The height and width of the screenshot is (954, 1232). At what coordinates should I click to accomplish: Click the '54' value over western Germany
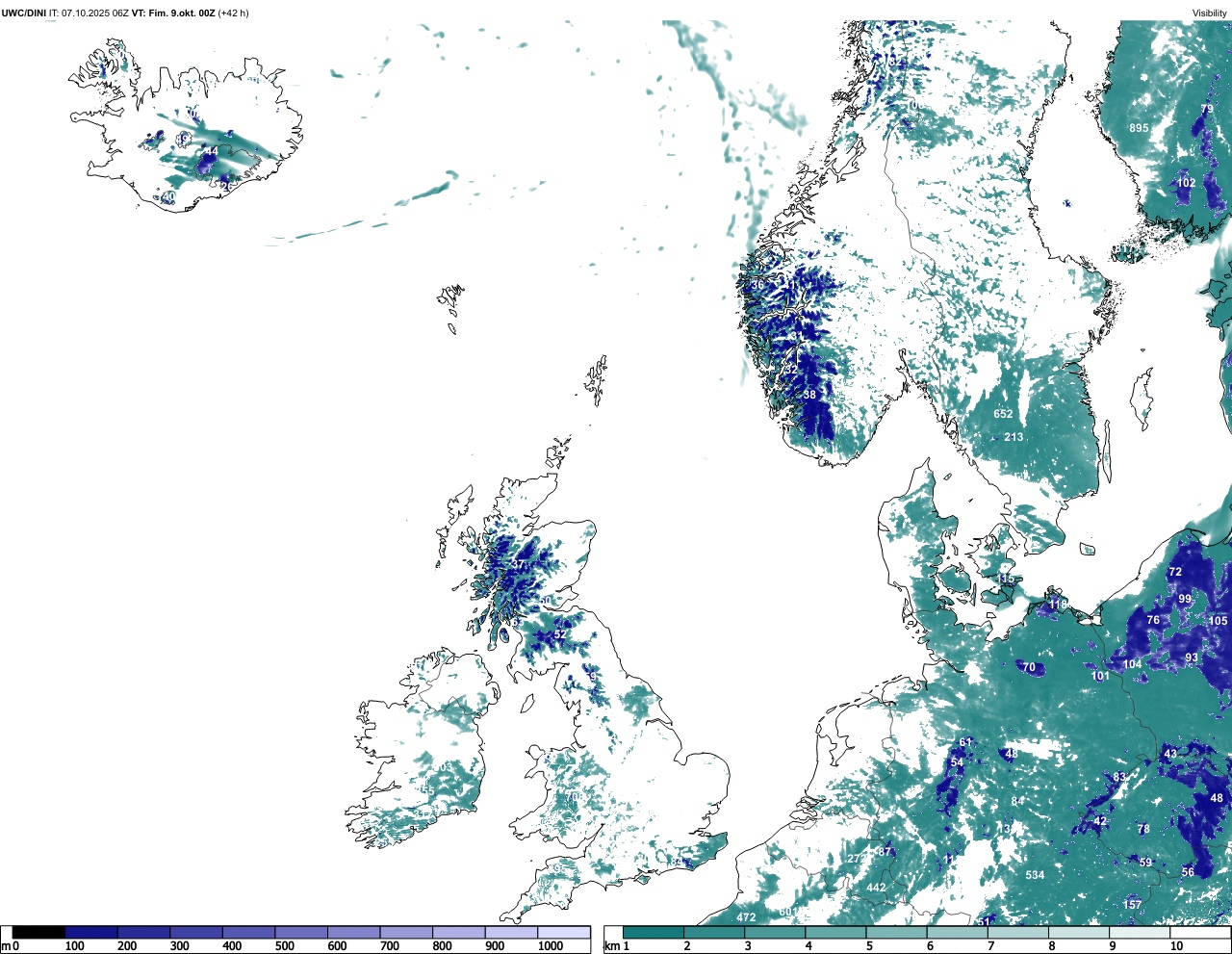(x=957, y=762)
